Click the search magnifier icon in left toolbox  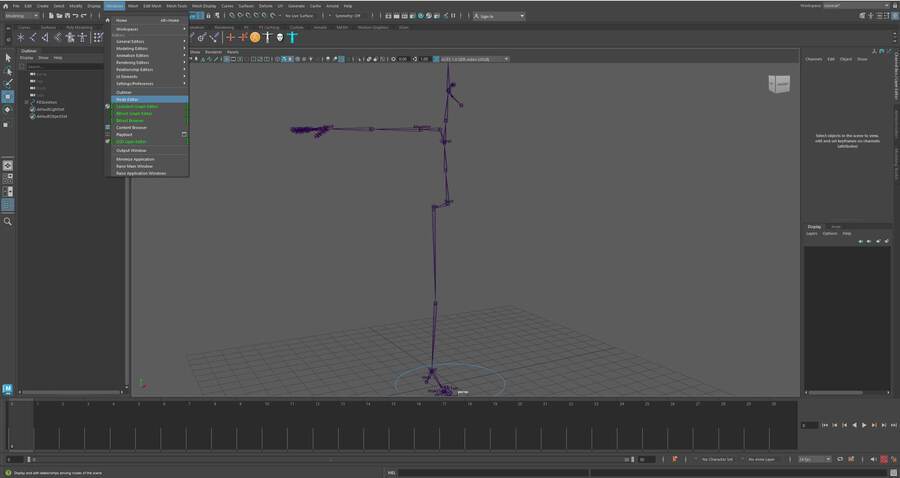click(8, 221)
